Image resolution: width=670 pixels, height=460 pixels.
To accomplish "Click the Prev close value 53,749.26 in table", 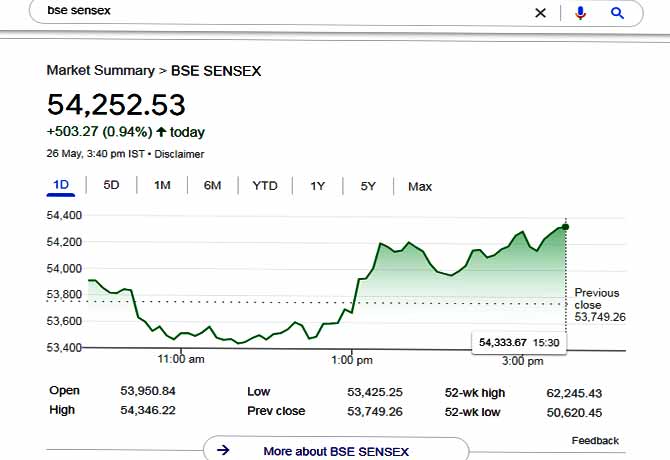I will [375, 411].
